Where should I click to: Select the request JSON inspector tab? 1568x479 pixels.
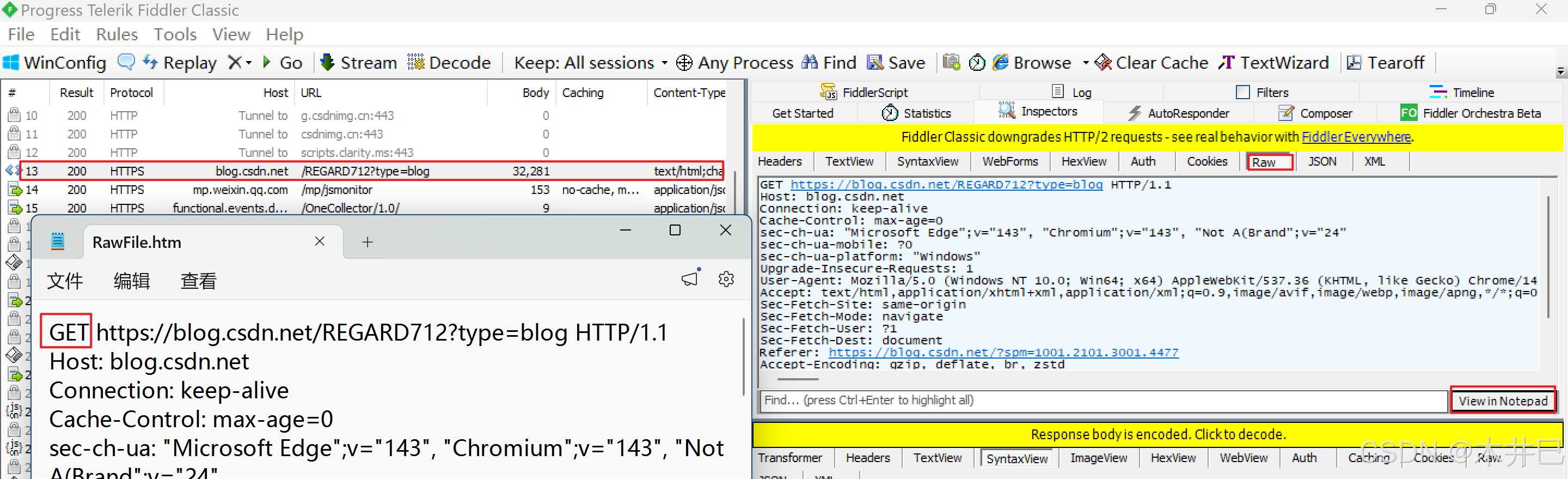1322,161
